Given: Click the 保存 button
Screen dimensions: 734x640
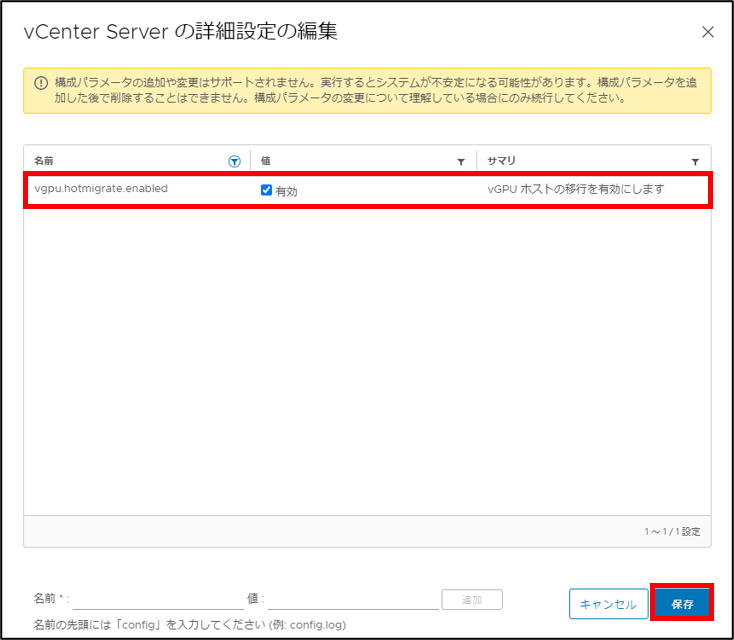Looking at the screenshot, I should coord(682,604).
